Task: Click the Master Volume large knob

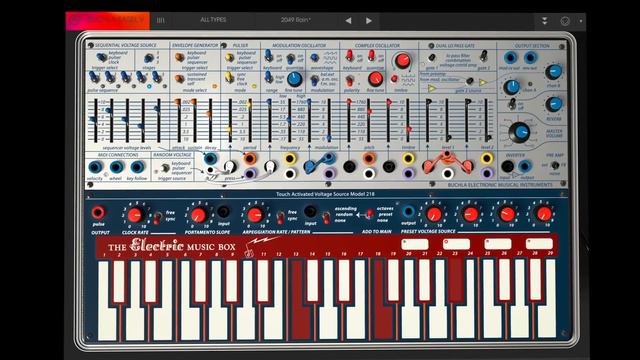Action: pyautogui.click(x=520, y=132)
